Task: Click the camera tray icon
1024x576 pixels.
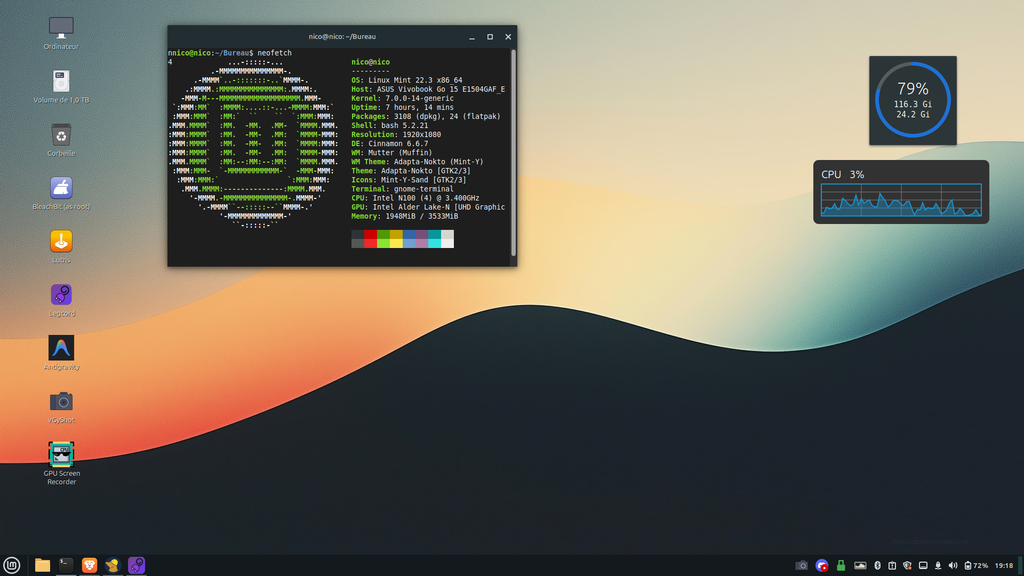Action: coord(801,566)
